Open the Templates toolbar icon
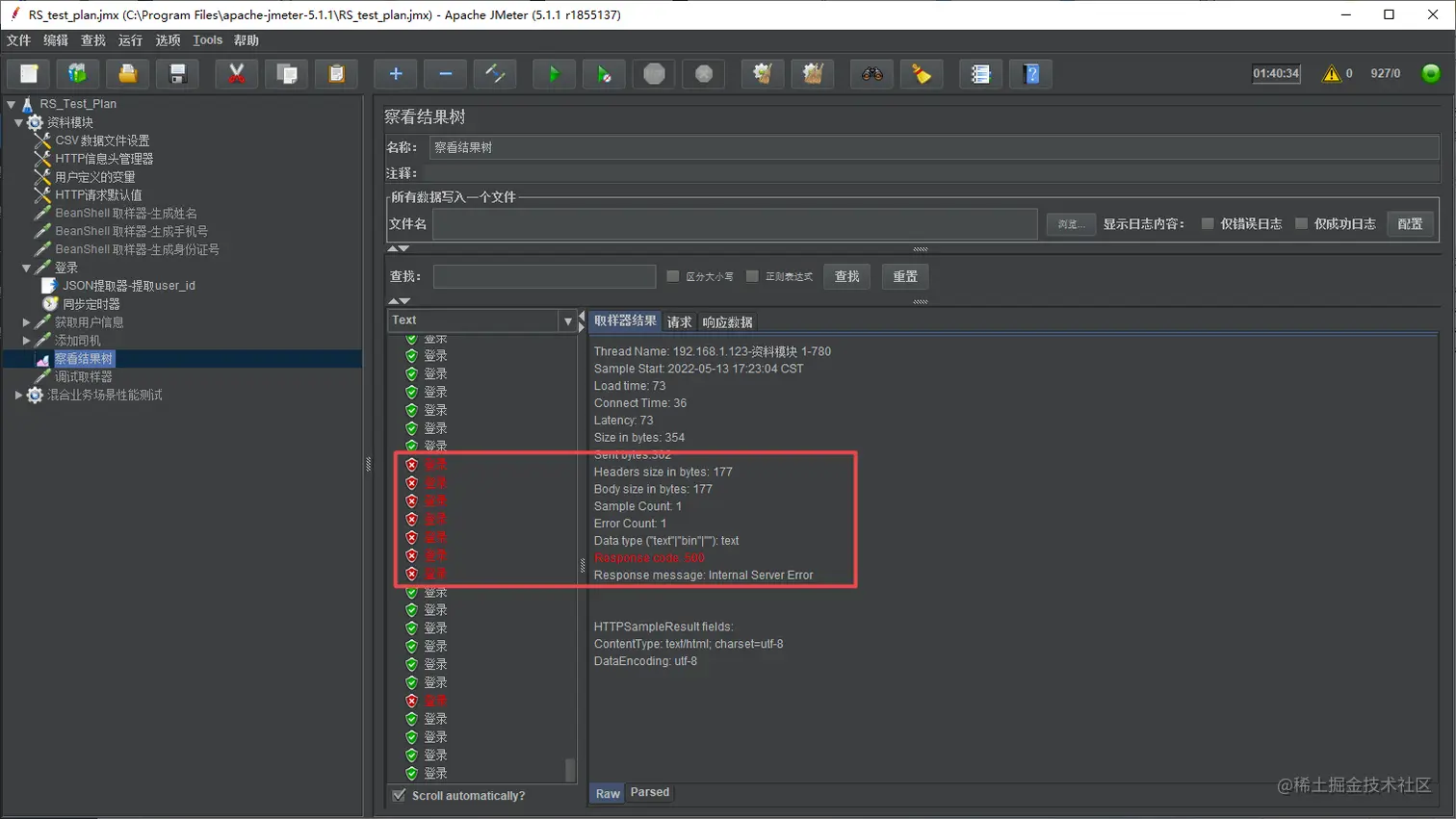The height and width of the screenshot is (819, 1456). pyautogui.click(x=78, y=74)
